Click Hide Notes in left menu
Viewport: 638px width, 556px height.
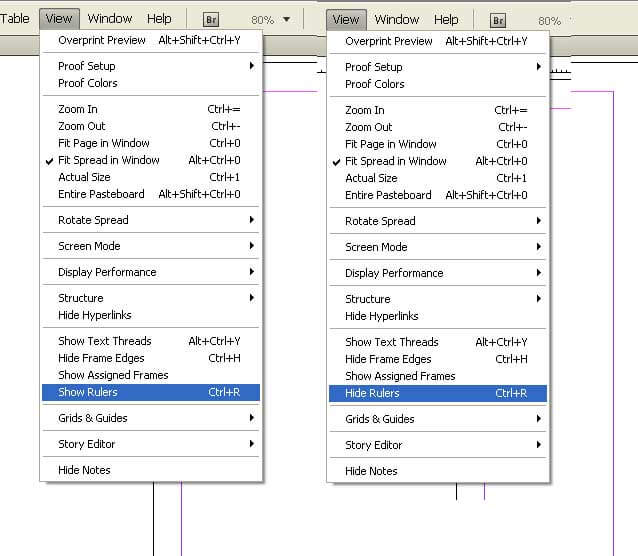(151, 470)
